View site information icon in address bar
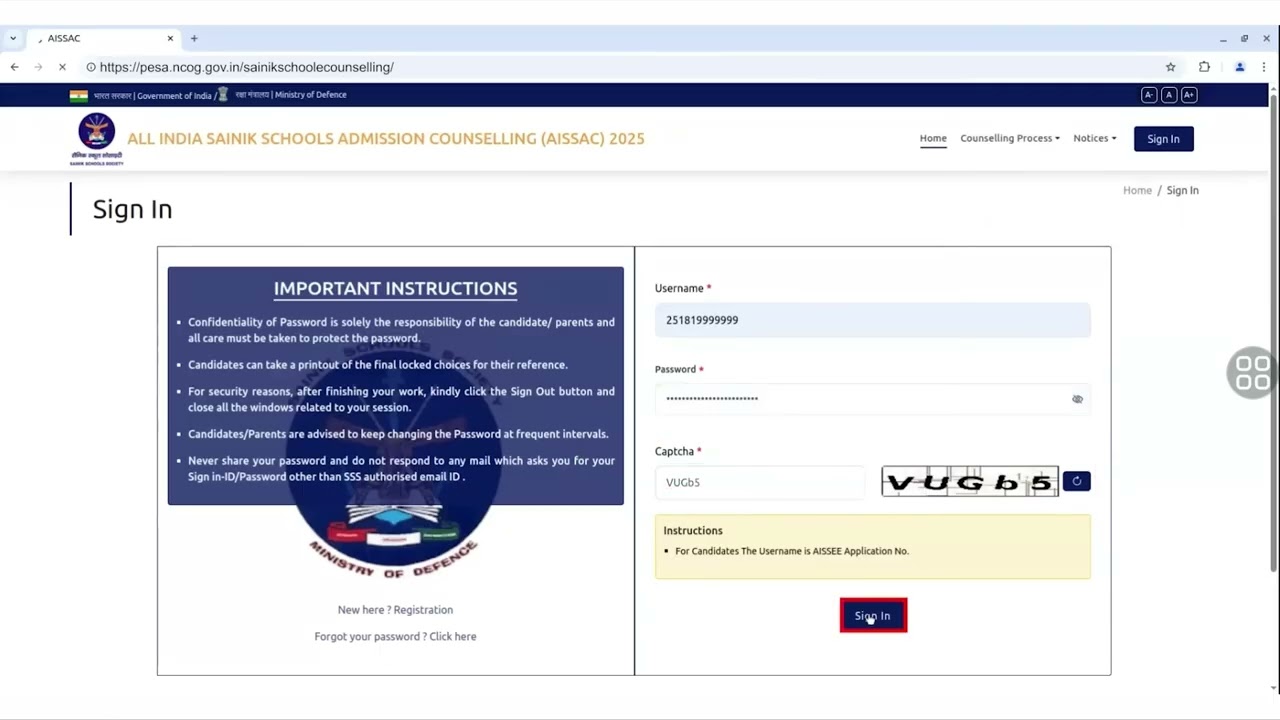The image size is (1280, 720). [91, 67]
